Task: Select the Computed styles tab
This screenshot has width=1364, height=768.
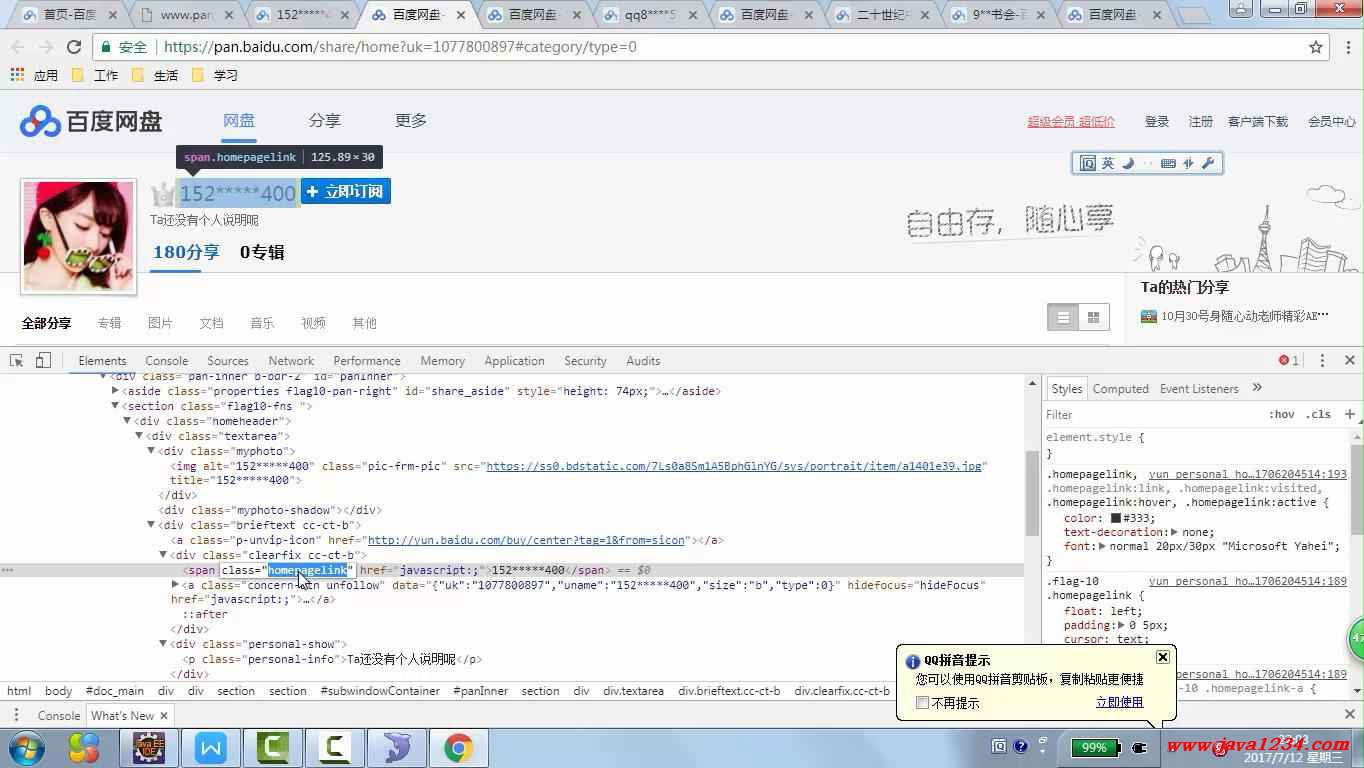Action: (1120, 389)
